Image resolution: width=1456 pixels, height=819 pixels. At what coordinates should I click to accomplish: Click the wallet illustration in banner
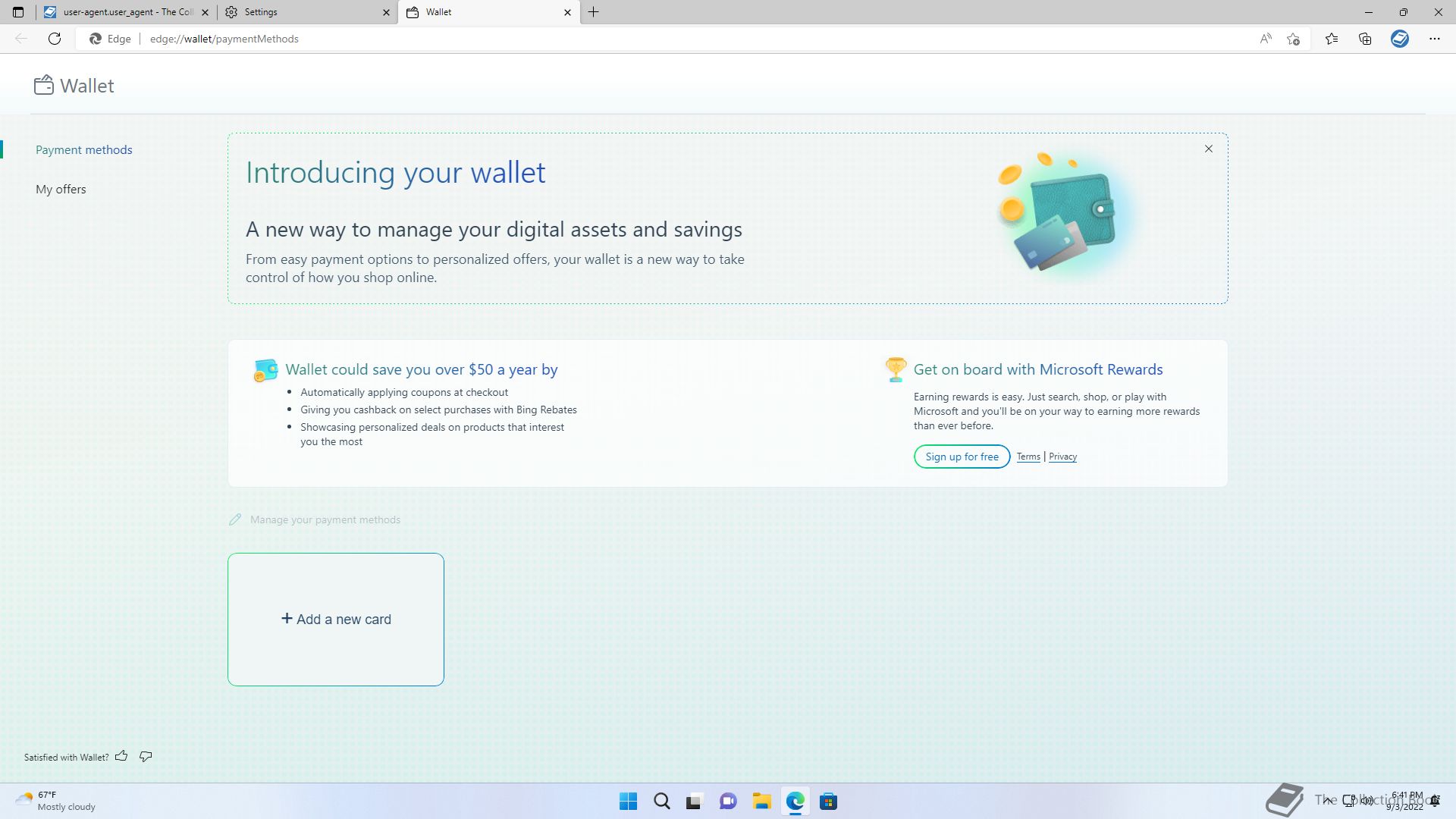pos(1065,212)
